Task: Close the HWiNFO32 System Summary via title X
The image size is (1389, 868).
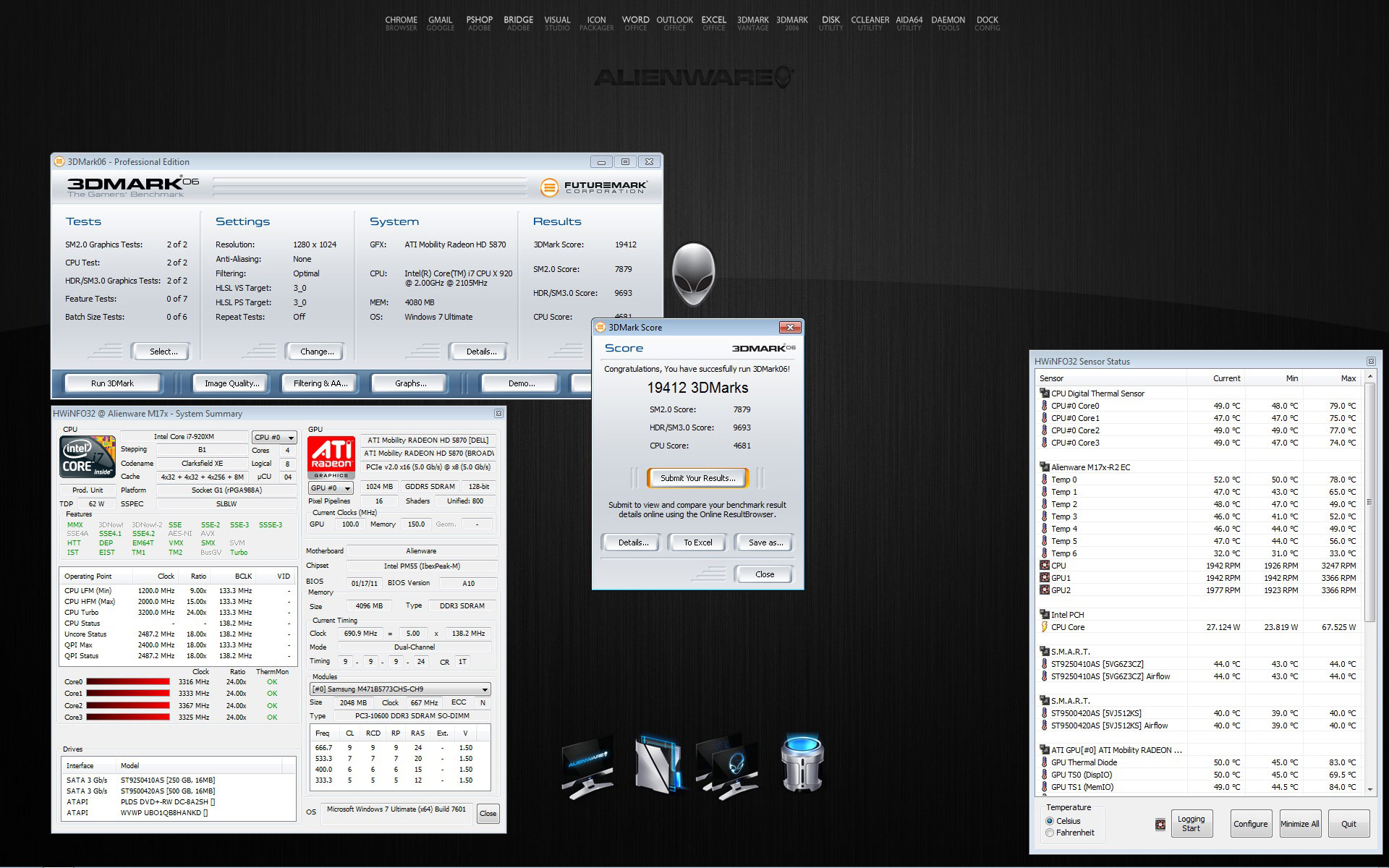Action: click(x=498, y=414)
